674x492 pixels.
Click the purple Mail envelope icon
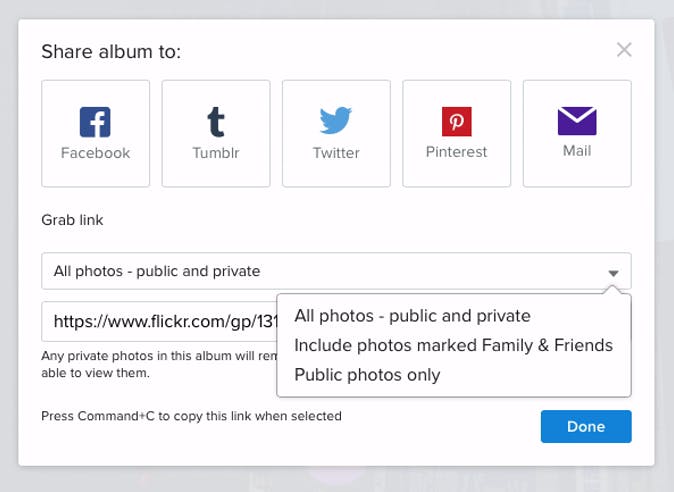[x=577, y=121]
